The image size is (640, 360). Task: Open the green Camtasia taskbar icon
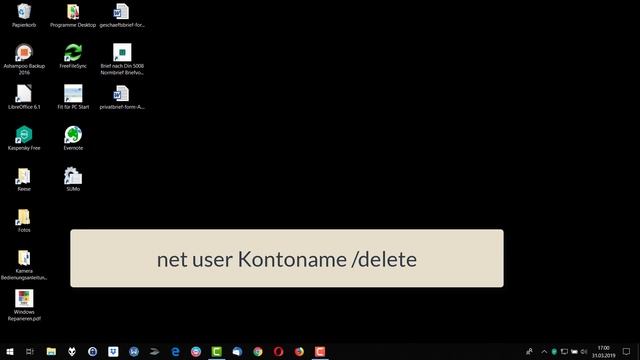pyautogui.click(x=217, y=351)
